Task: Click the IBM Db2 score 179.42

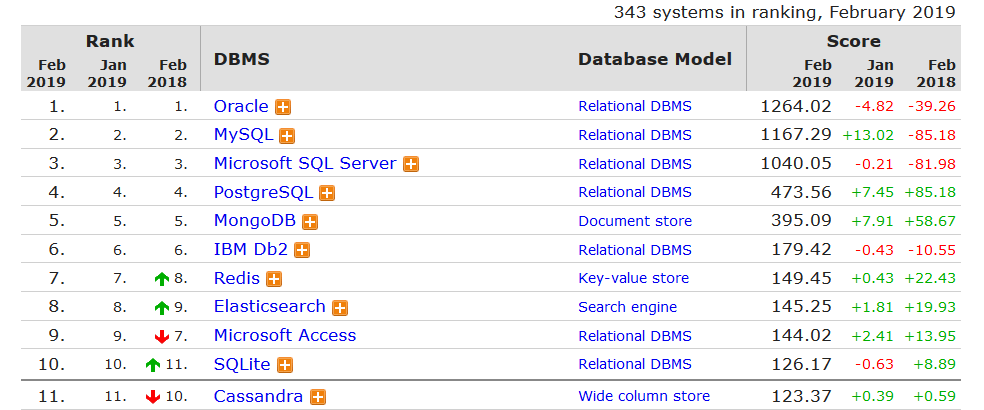Action: pyautogui.click(x=801, y=250)
